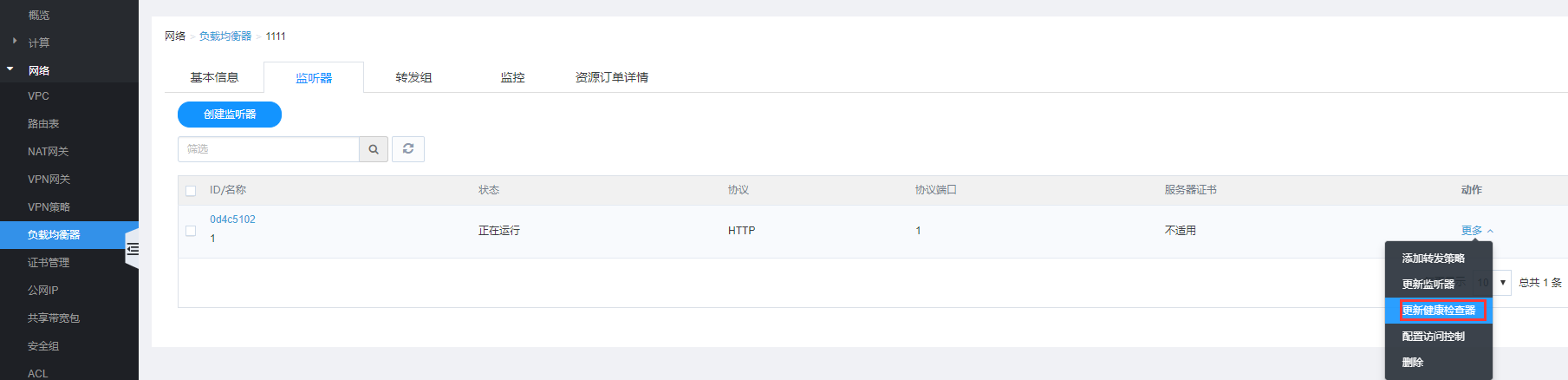The image size is (1568, 380).
Task: Collapse the sidebar using the handle icon
Action: (133, 249)
